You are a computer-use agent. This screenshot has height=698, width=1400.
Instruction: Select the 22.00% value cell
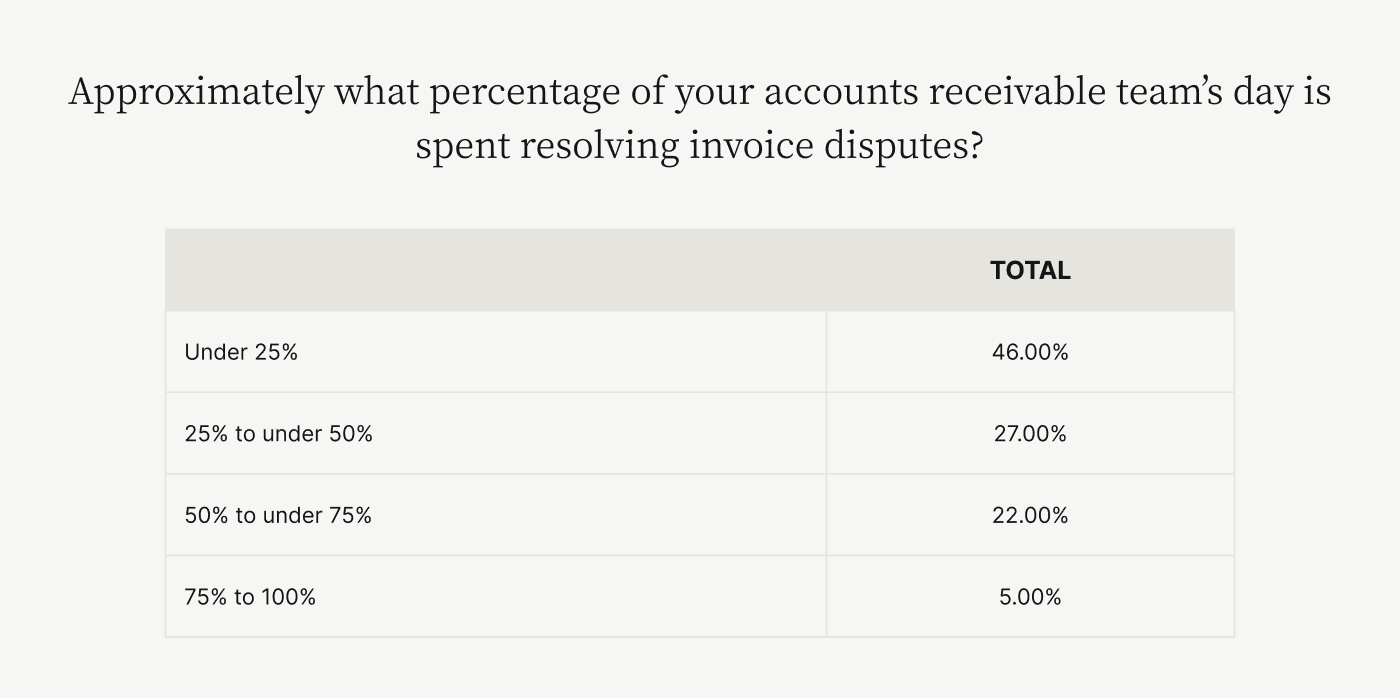[1030, 515]
